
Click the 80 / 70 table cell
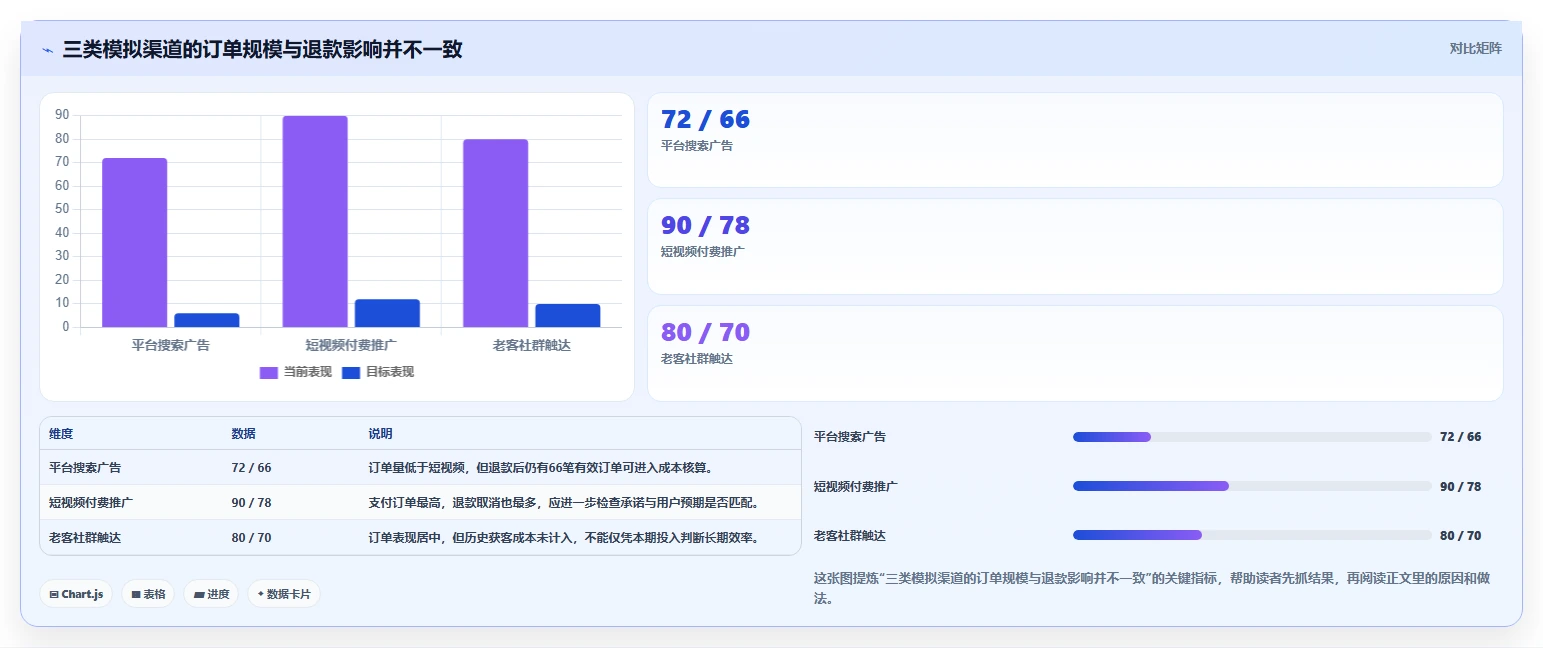click(251, 537)
